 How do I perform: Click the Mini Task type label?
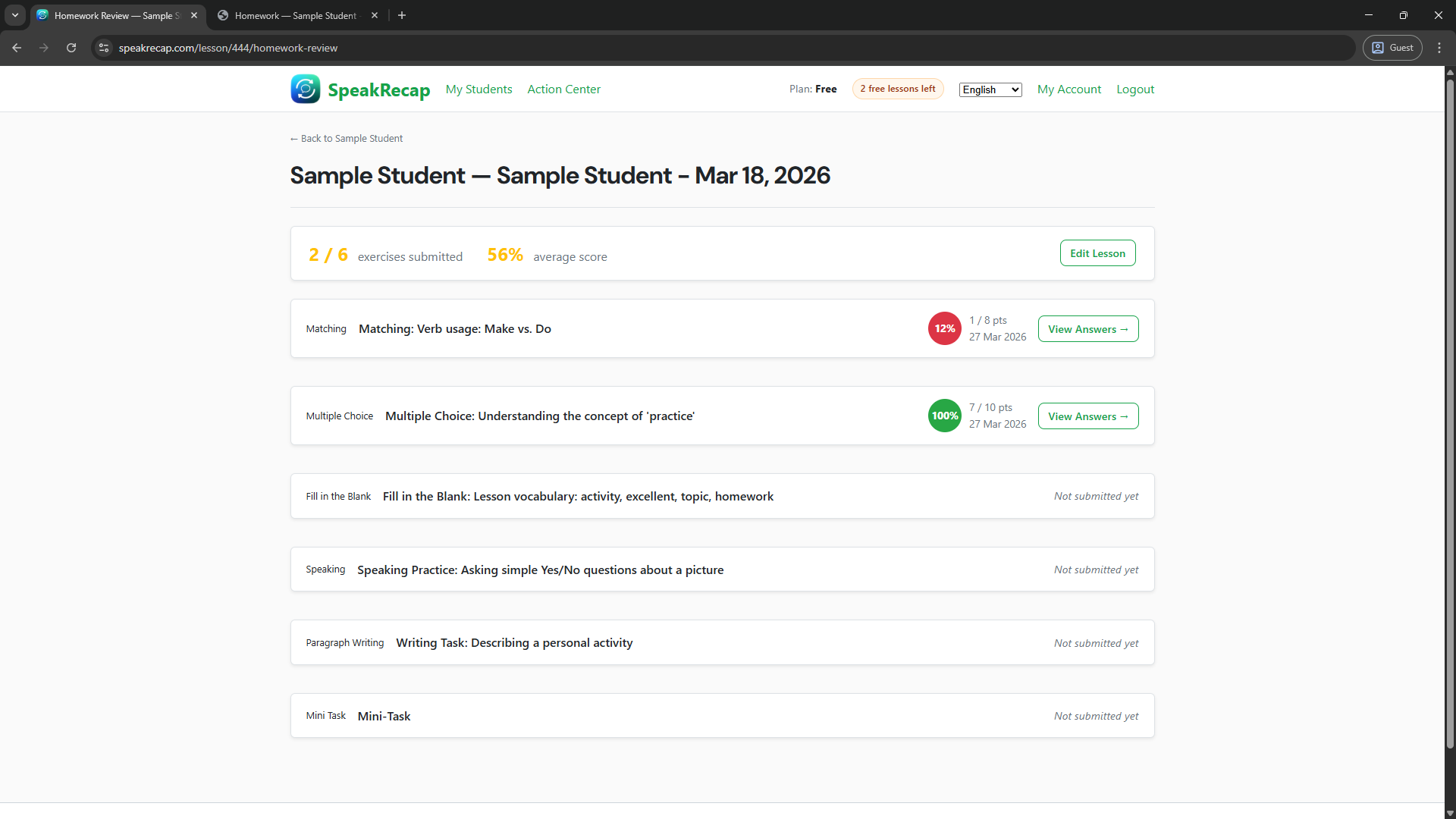pyautogui.click(x=325, y=715)
